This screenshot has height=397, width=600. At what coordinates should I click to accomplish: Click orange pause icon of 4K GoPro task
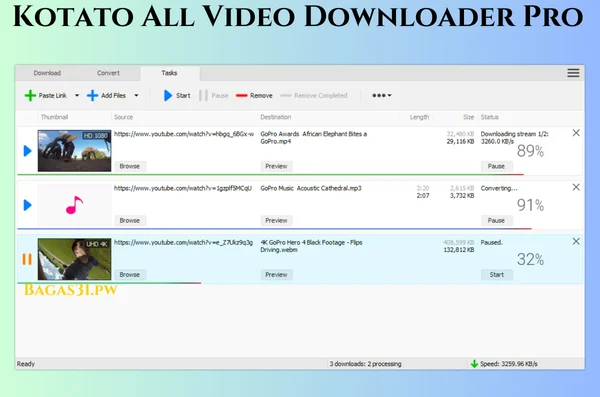(27, 259)
